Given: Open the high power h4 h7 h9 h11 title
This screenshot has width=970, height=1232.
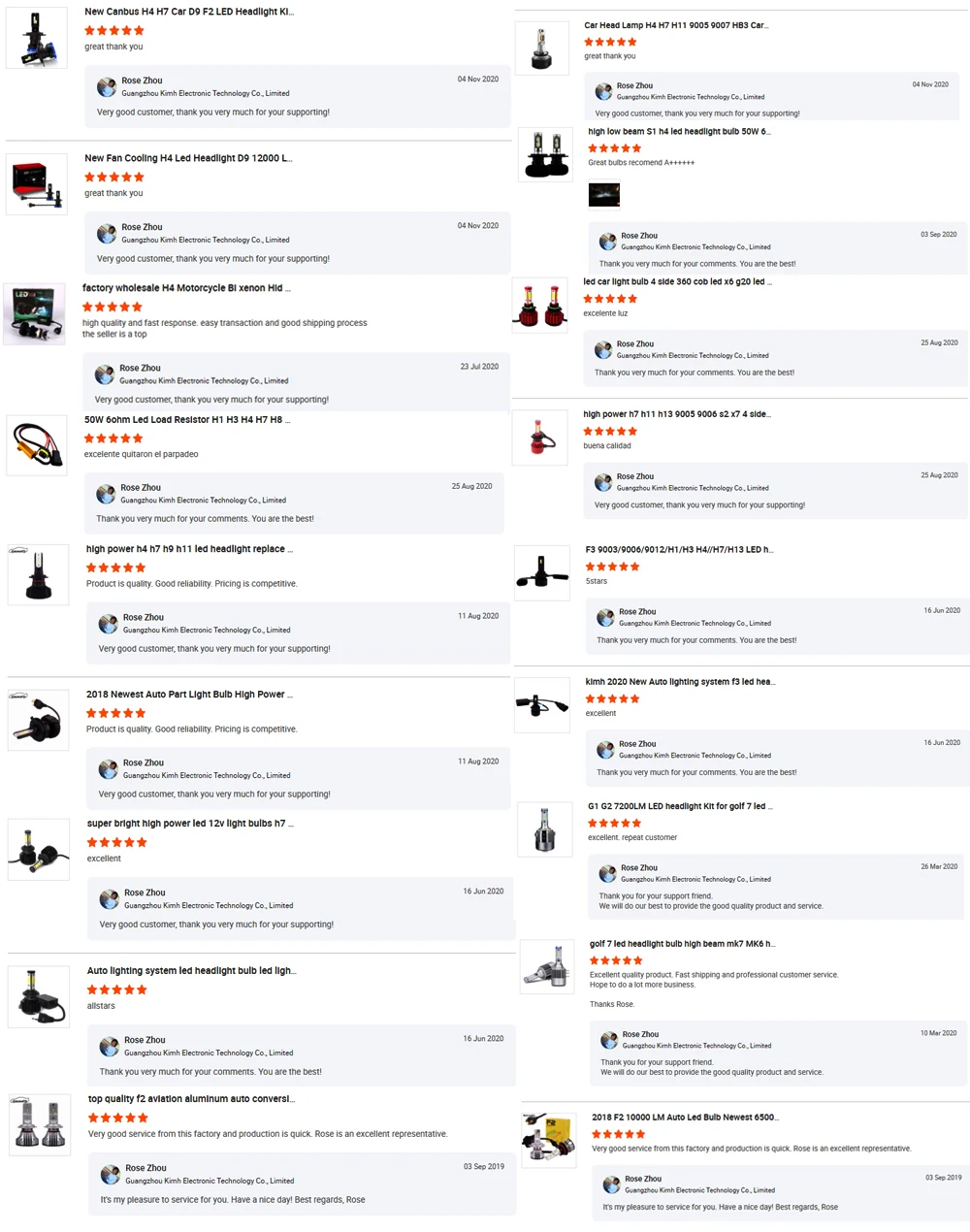Looking at the screenshot, I should click(189, 549).
